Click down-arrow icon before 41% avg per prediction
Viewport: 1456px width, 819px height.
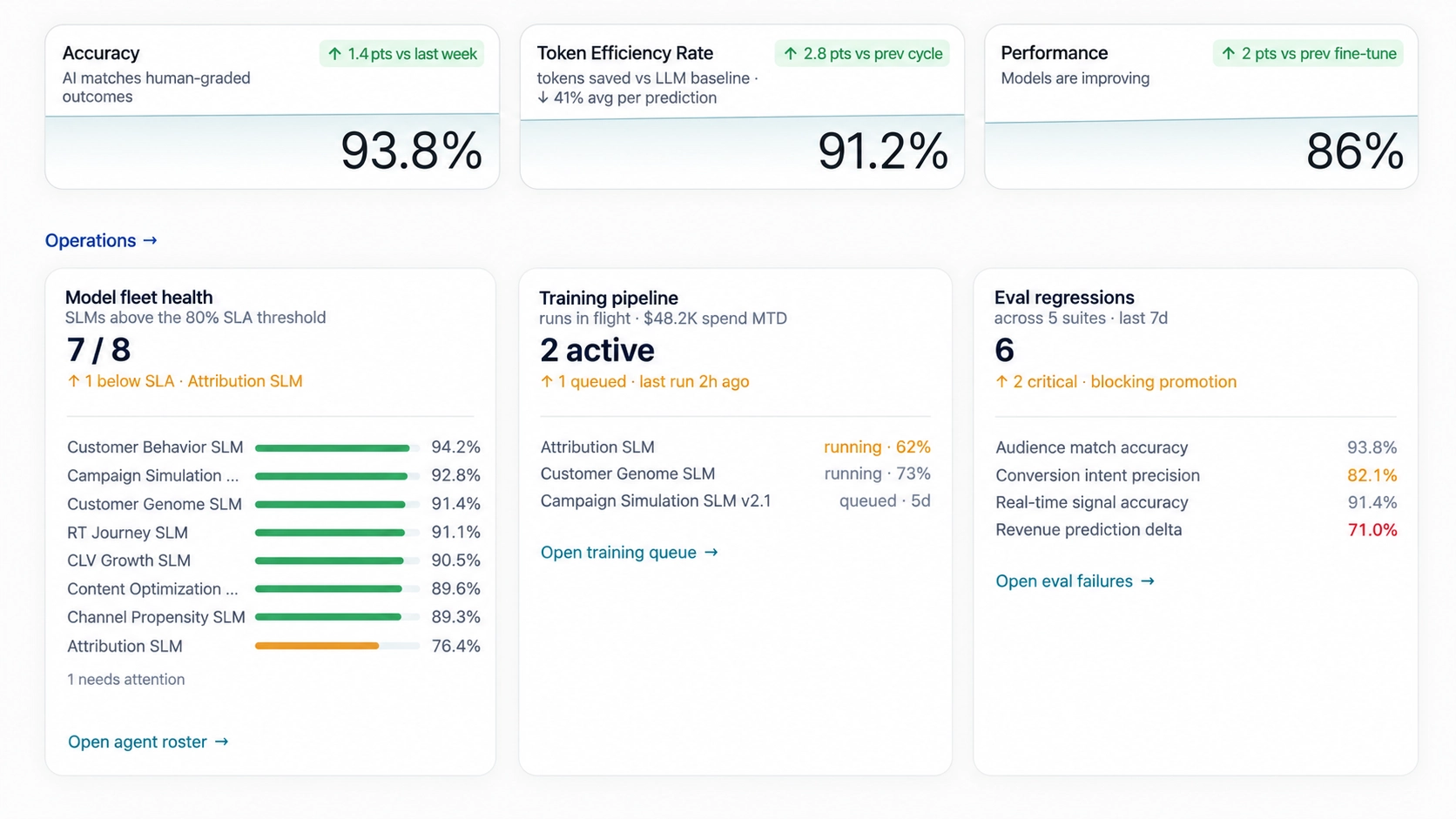(x=543, y=97)
